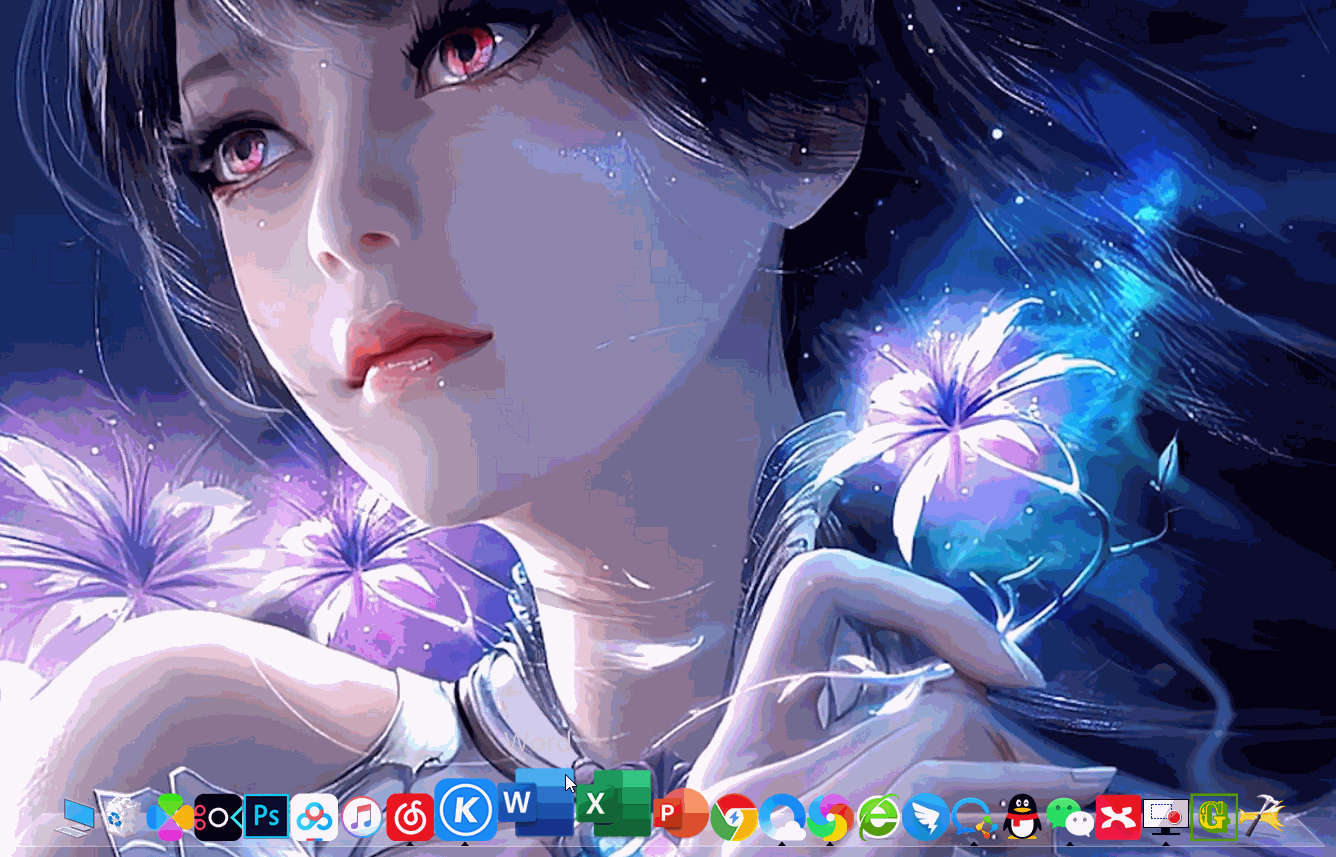Launch WeChat green chat bubbles icon
Image resolution: width=1336 pixels, height=857 pixels.
pos(1070,817)
